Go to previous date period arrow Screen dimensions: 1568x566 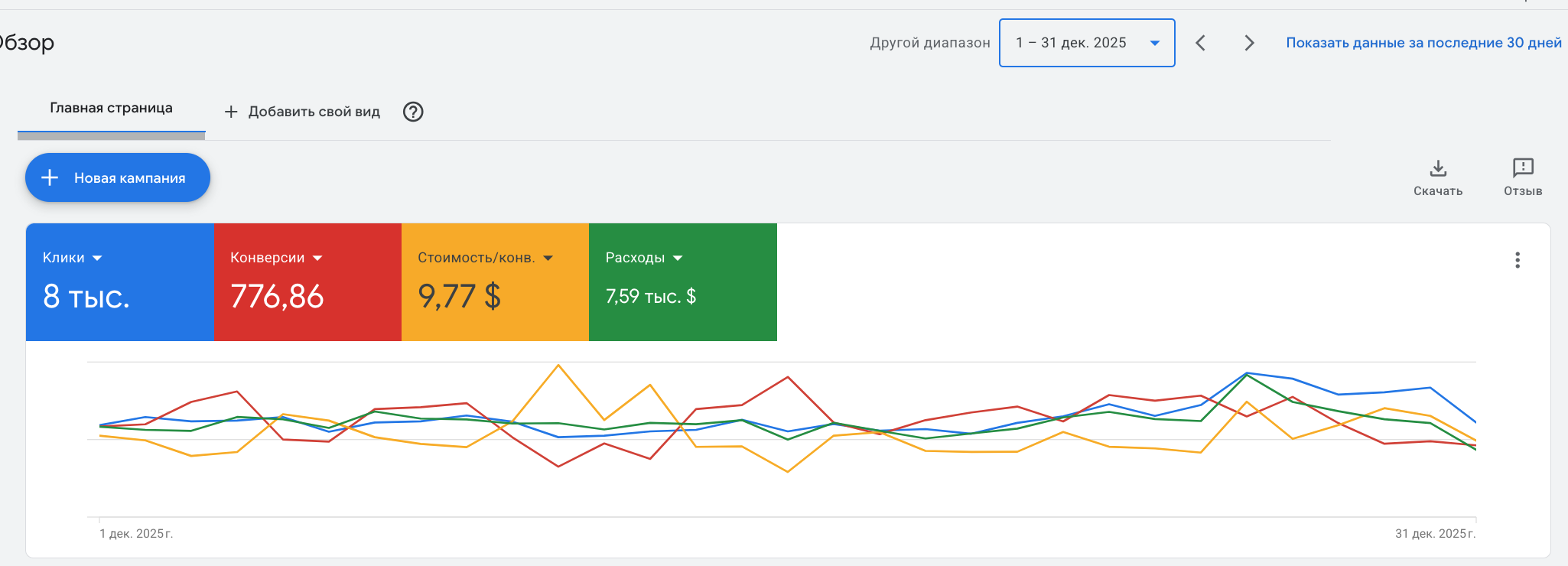pyautogui.click(x=1201, y=43)
